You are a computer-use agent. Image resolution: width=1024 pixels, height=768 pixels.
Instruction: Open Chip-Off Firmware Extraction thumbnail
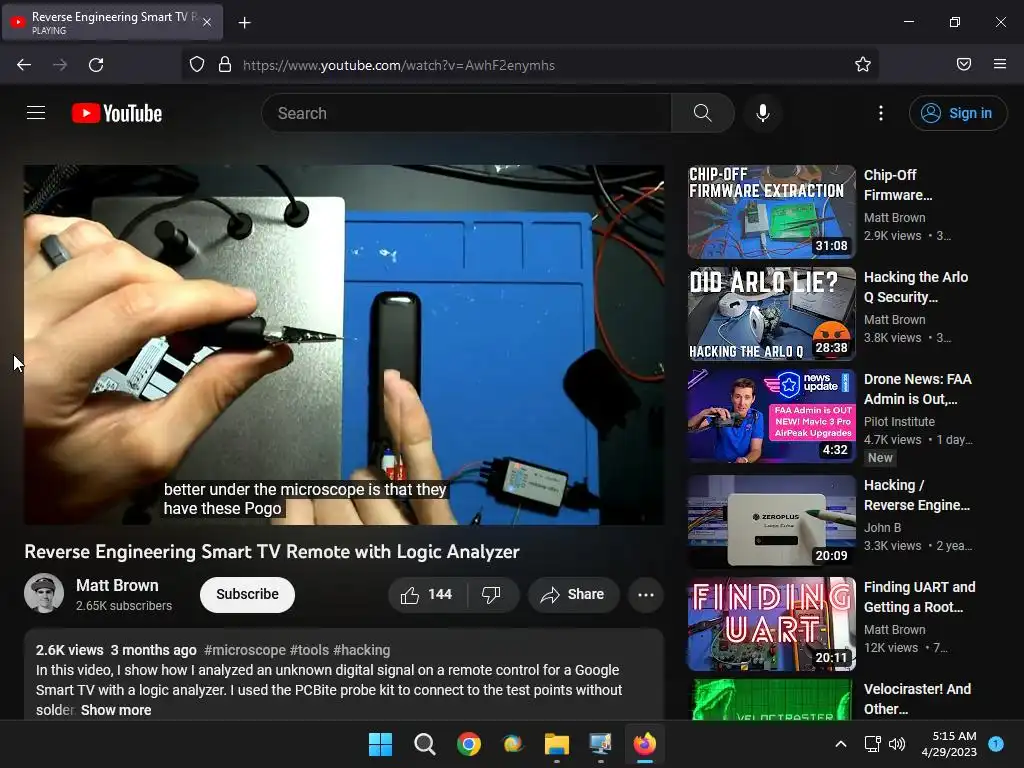(771, 212)
